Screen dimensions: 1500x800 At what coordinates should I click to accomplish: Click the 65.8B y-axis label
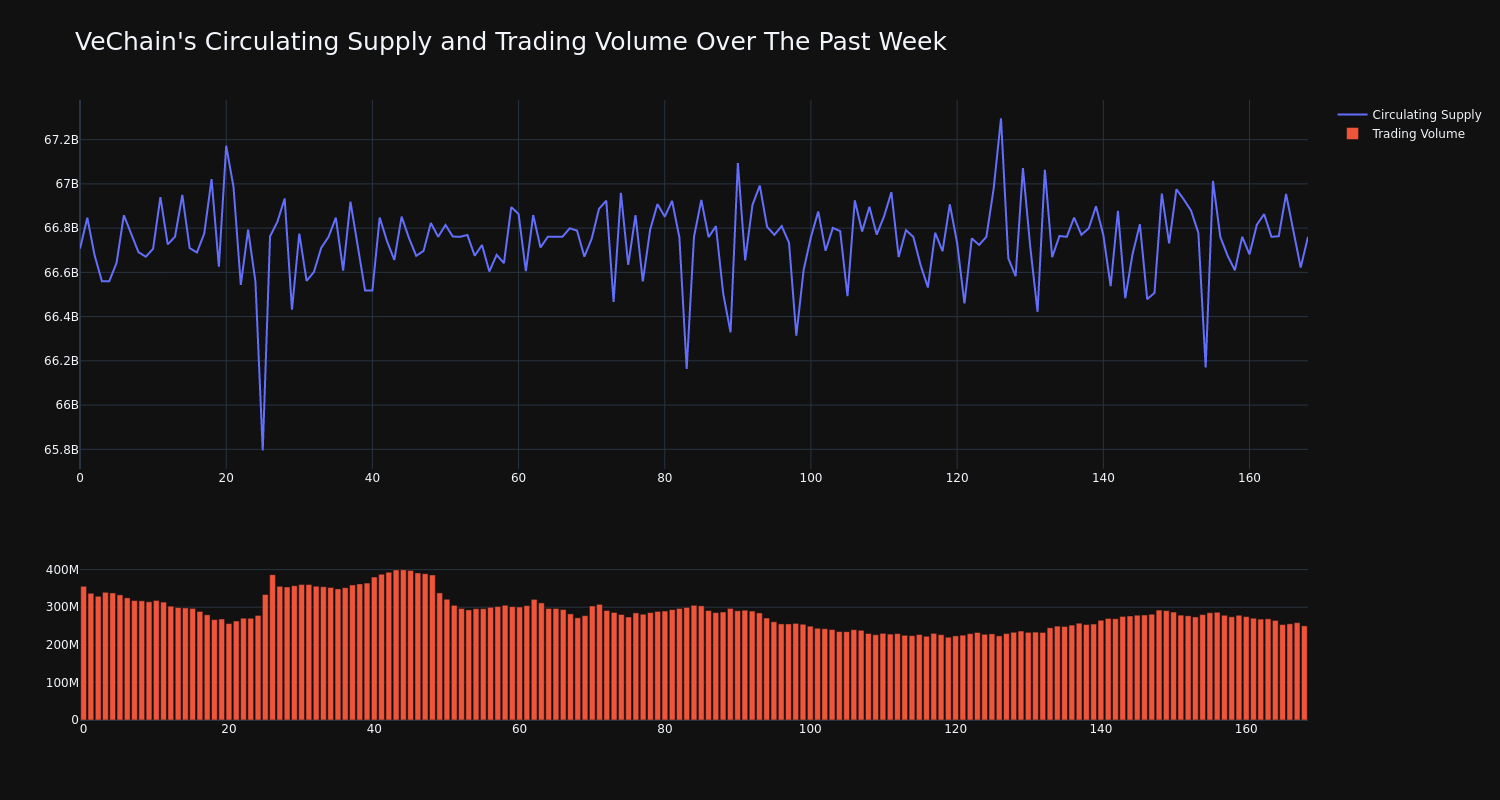click(61, 449)
